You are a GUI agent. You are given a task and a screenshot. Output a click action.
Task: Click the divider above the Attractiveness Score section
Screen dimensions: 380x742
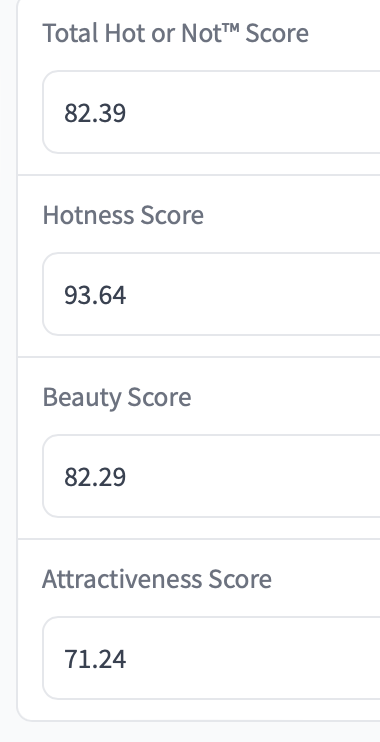(199, 539)
